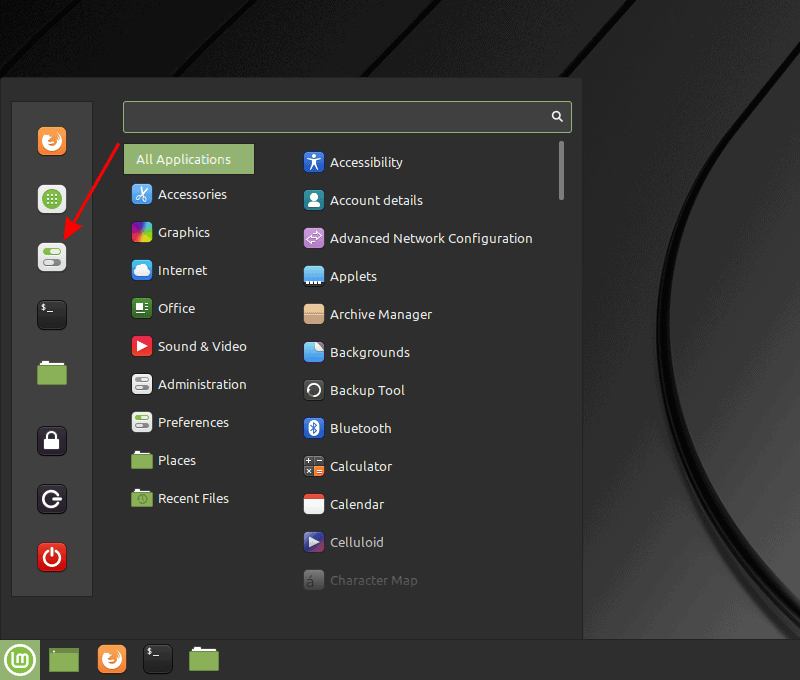The image size is (800, 680).
Task: Select the Graphics category
Action: click(184, 232)
